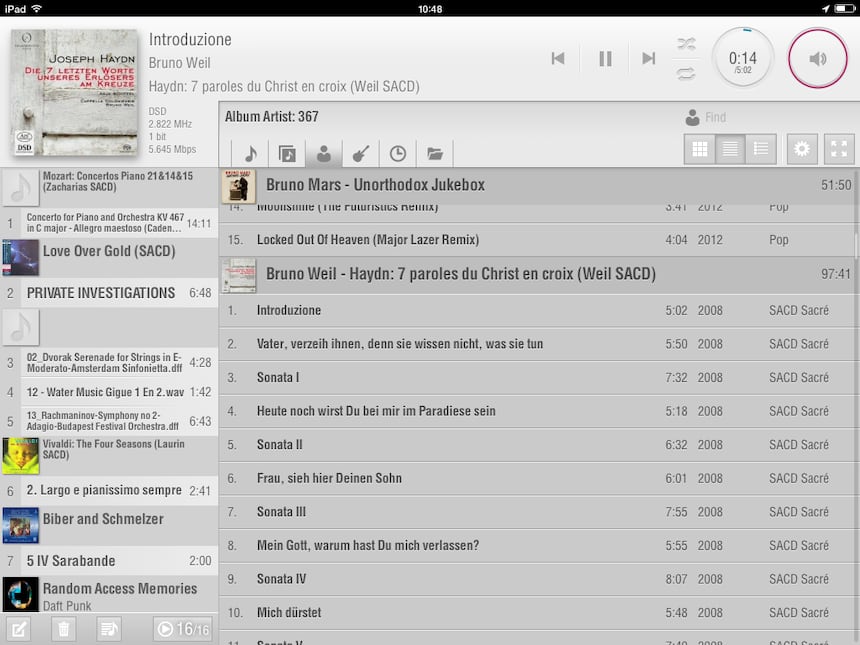The height and width of the screenshot is (645, 860).
Task: Open the playlist music list icon
Action: 109,629
